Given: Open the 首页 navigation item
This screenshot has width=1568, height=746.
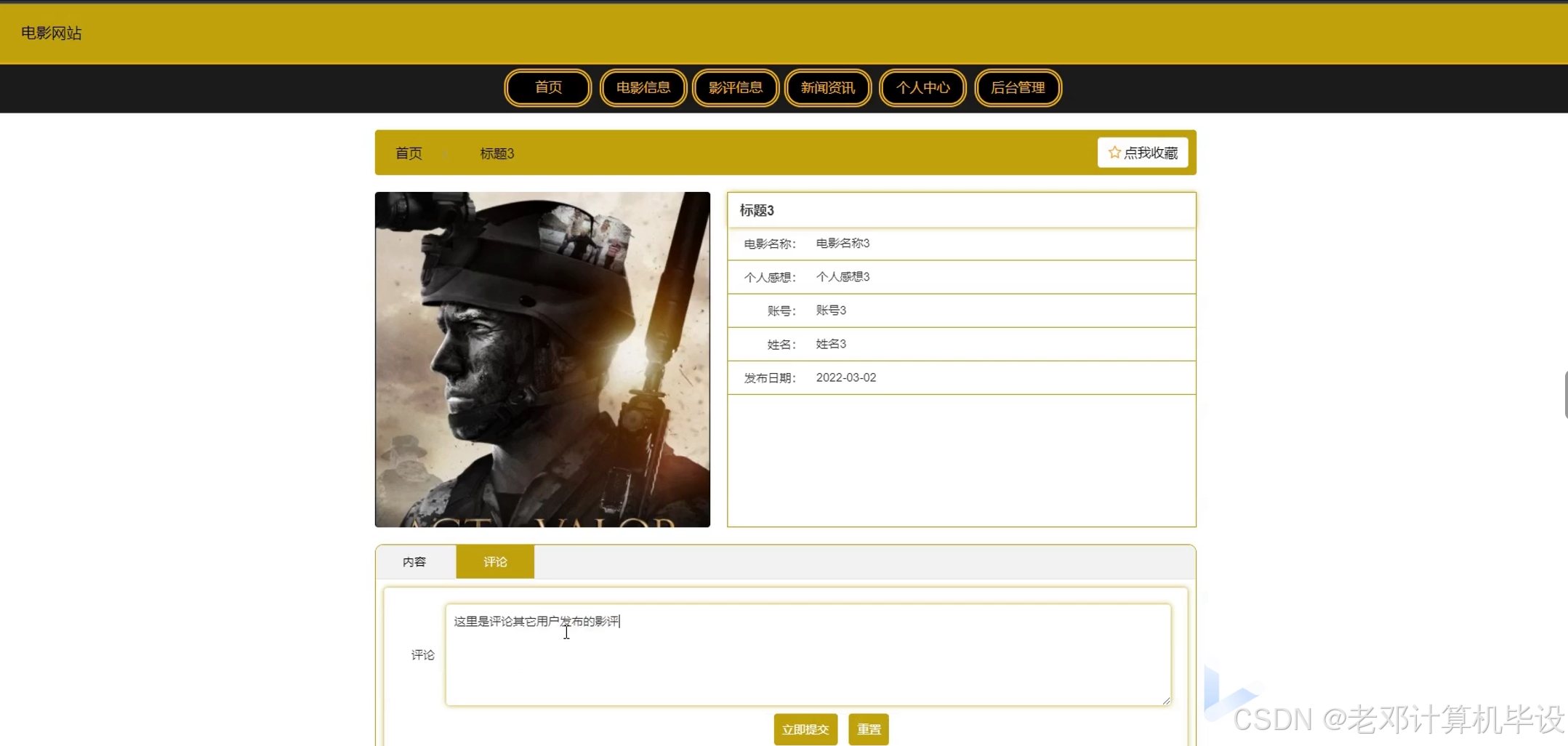Looking at the screenshot, I should pyautogui.click(x=548, y=87).
